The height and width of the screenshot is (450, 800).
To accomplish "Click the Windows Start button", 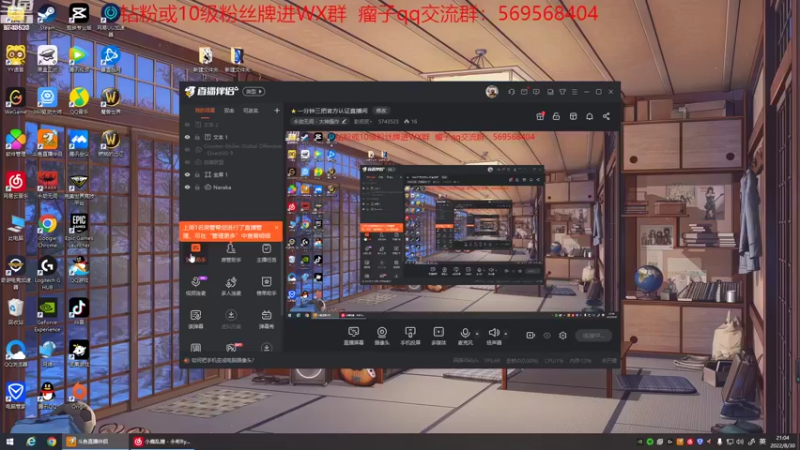I will (x=10, y=441).
